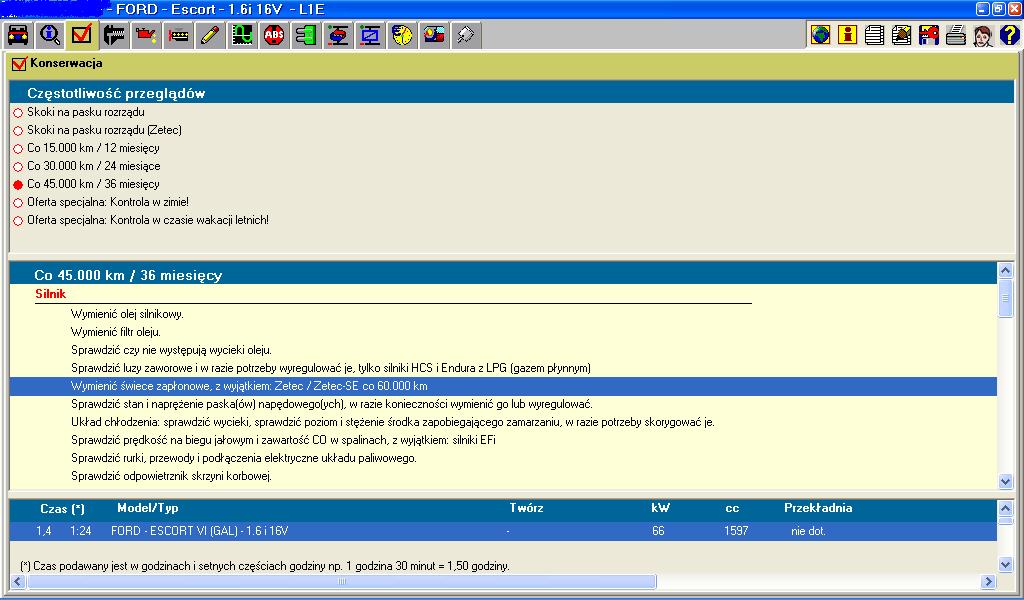Select the 'Wymienić filtr oleju' task line
Image resolution: width=1024 pixels, height=600 pixels.
[115, 332]
